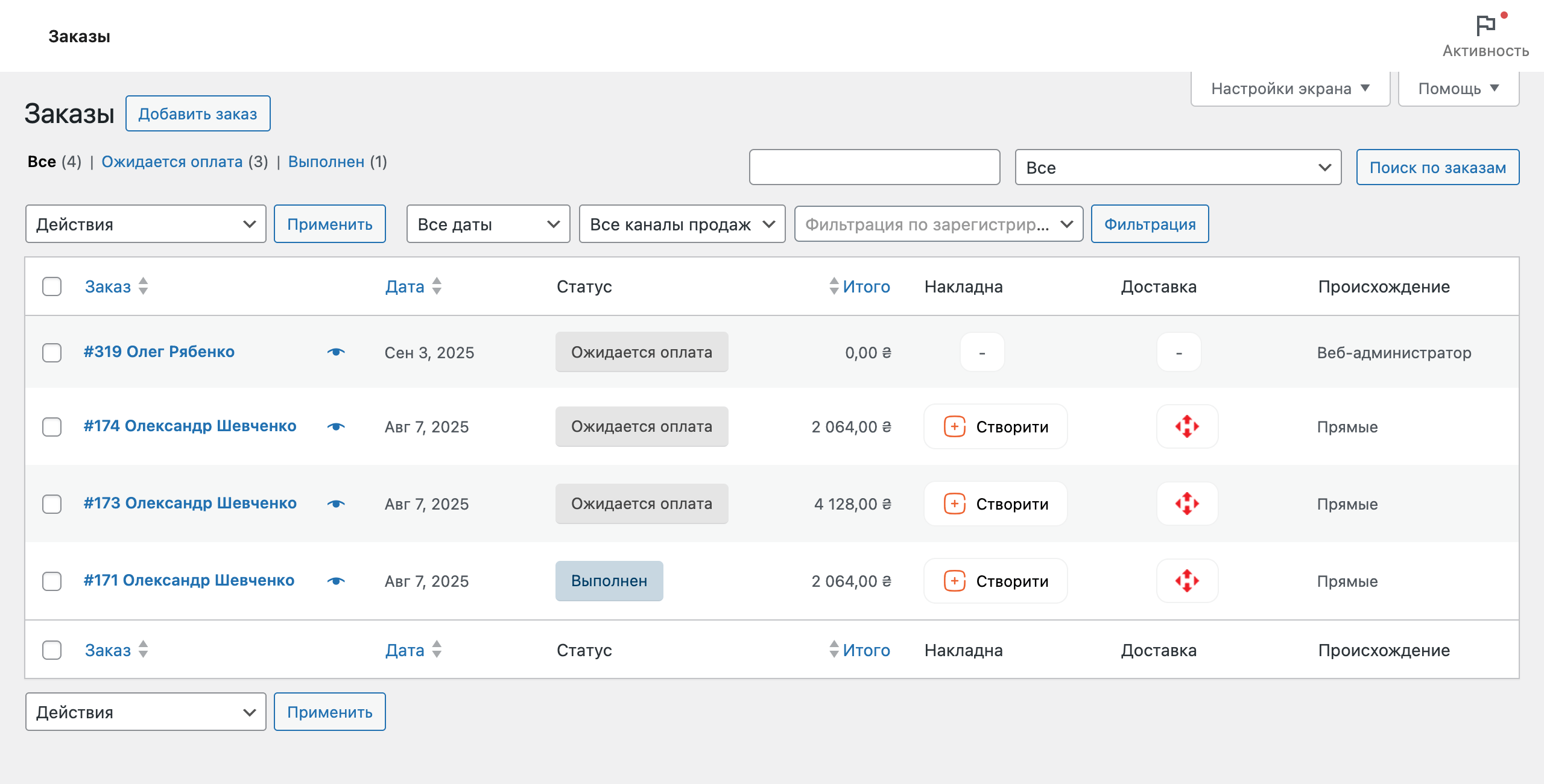1544x784 pixels.
Task: Click inside the order search input field
Action: [x=873, y=166]
